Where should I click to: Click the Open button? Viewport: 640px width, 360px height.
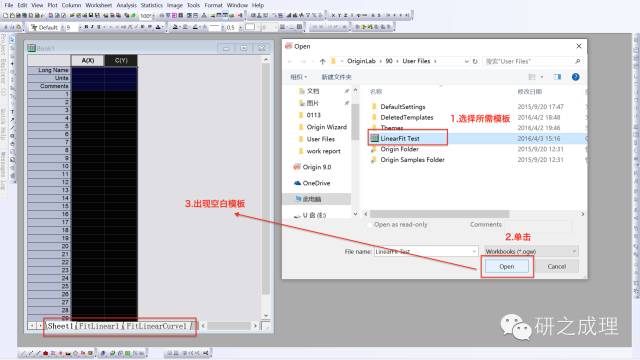[x=507, y=266]
